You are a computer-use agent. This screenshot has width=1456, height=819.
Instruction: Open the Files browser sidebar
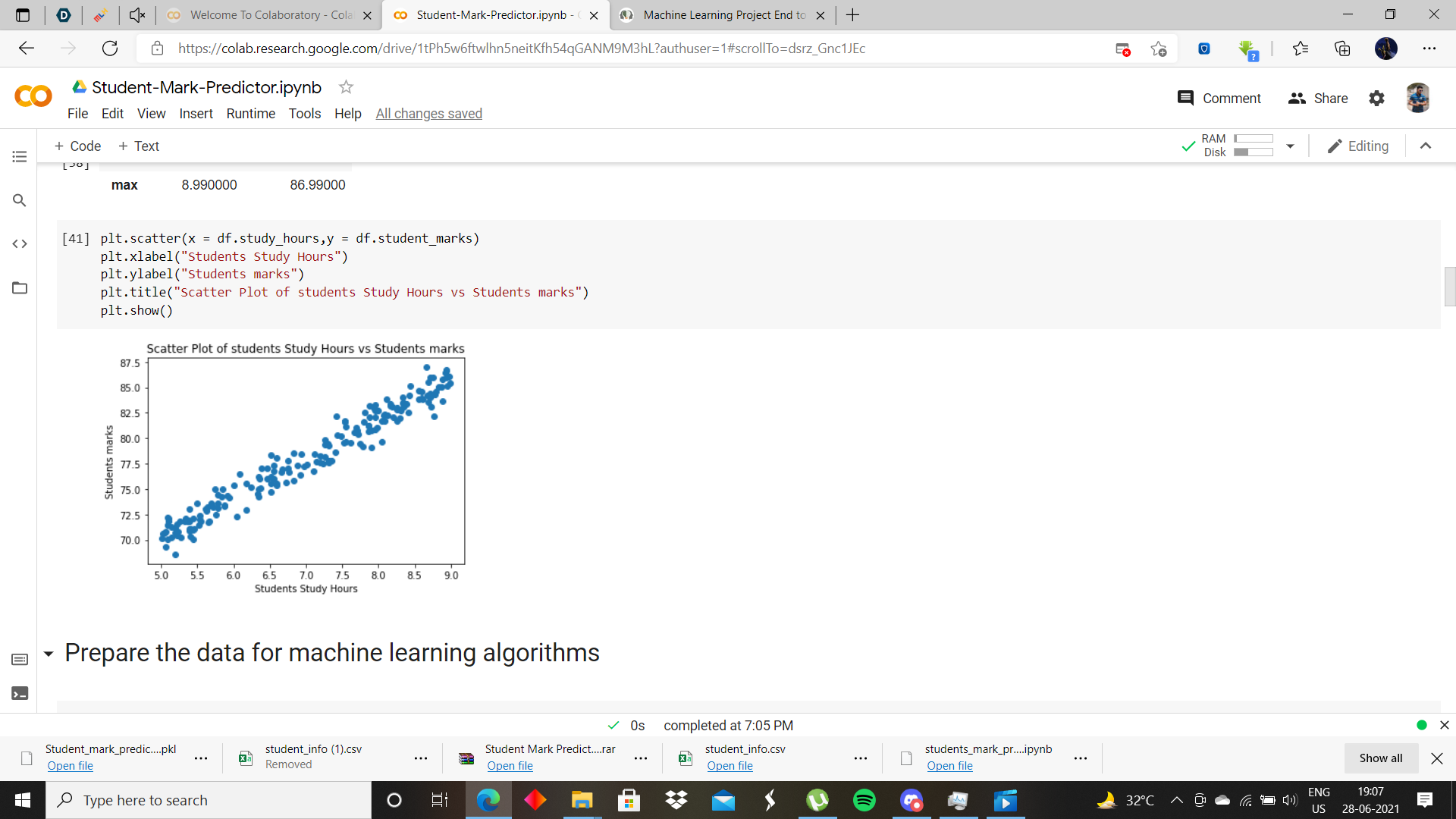tap(20, 288)
